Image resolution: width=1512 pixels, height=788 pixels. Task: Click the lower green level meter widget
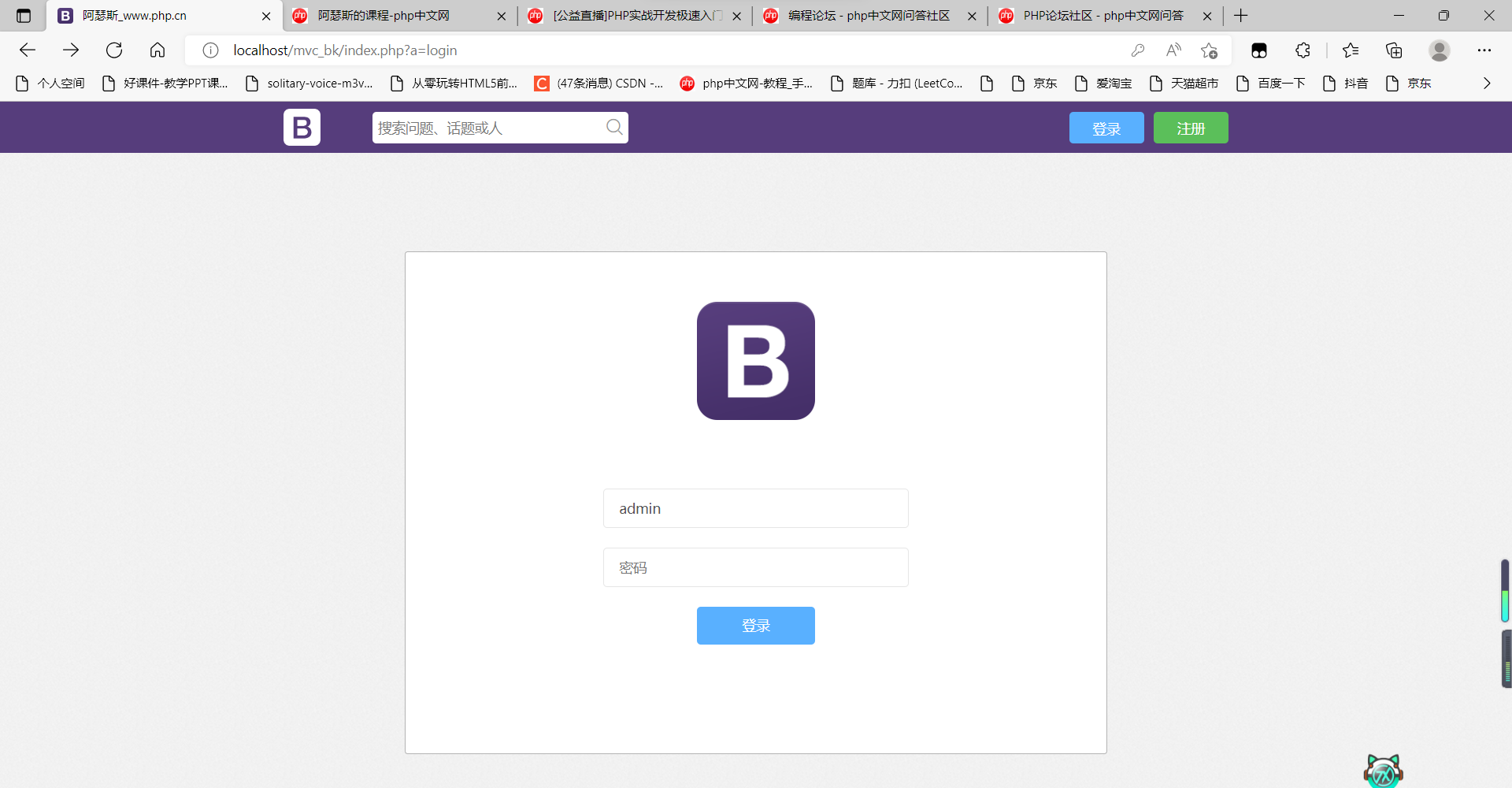click(x=1506, y=659)
